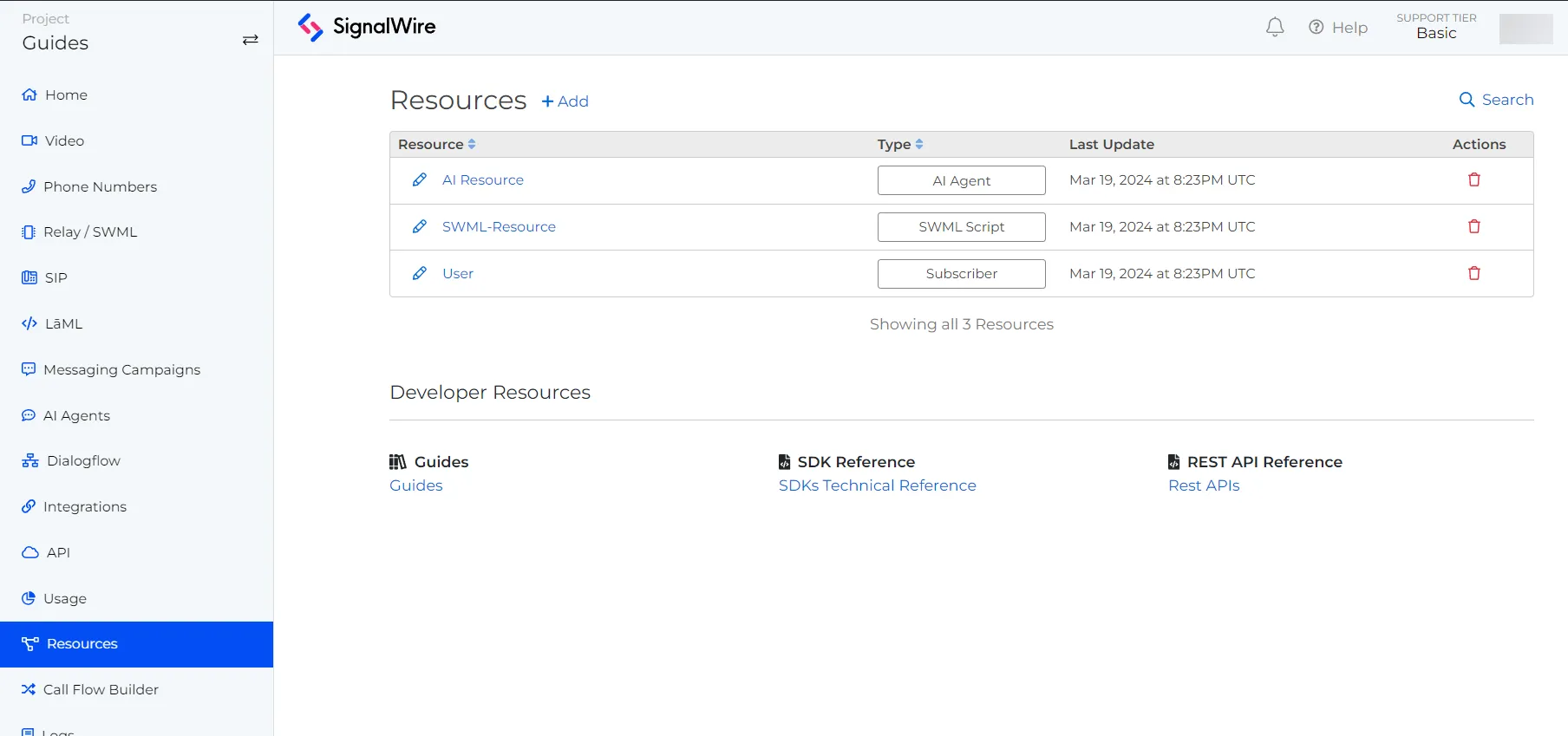This screenshot has height=736, width=1568.
Task: Click the API cloud icon
Action: [30, 552]
